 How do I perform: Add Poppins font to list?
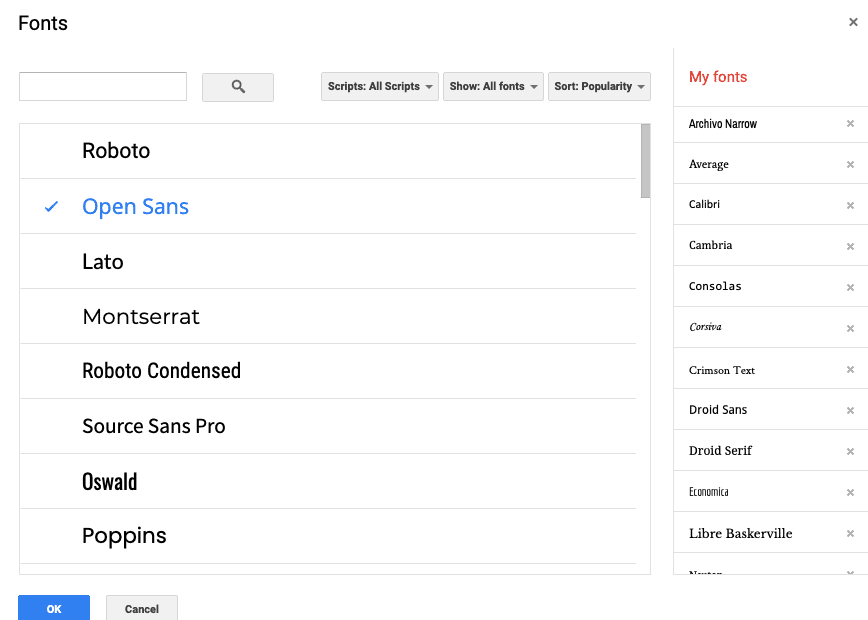tap(328, 536)
